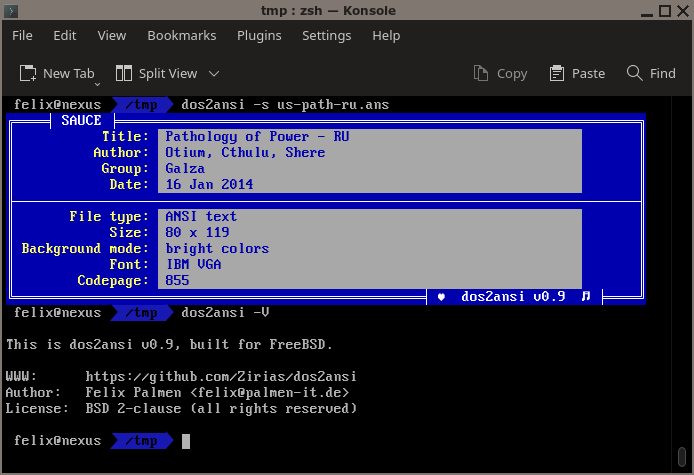
Task: Open the Help menu
Action: coord(386,36)
